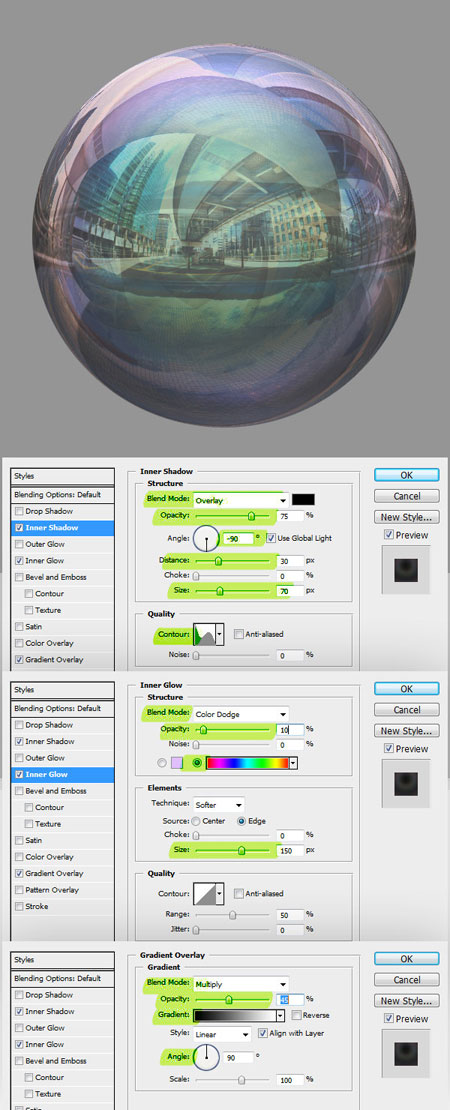Screen dimensions: 450x1110
Task: Click the black-to-white gradient bar in Gradient Overlay
Action: click(x=235, y=1015)
